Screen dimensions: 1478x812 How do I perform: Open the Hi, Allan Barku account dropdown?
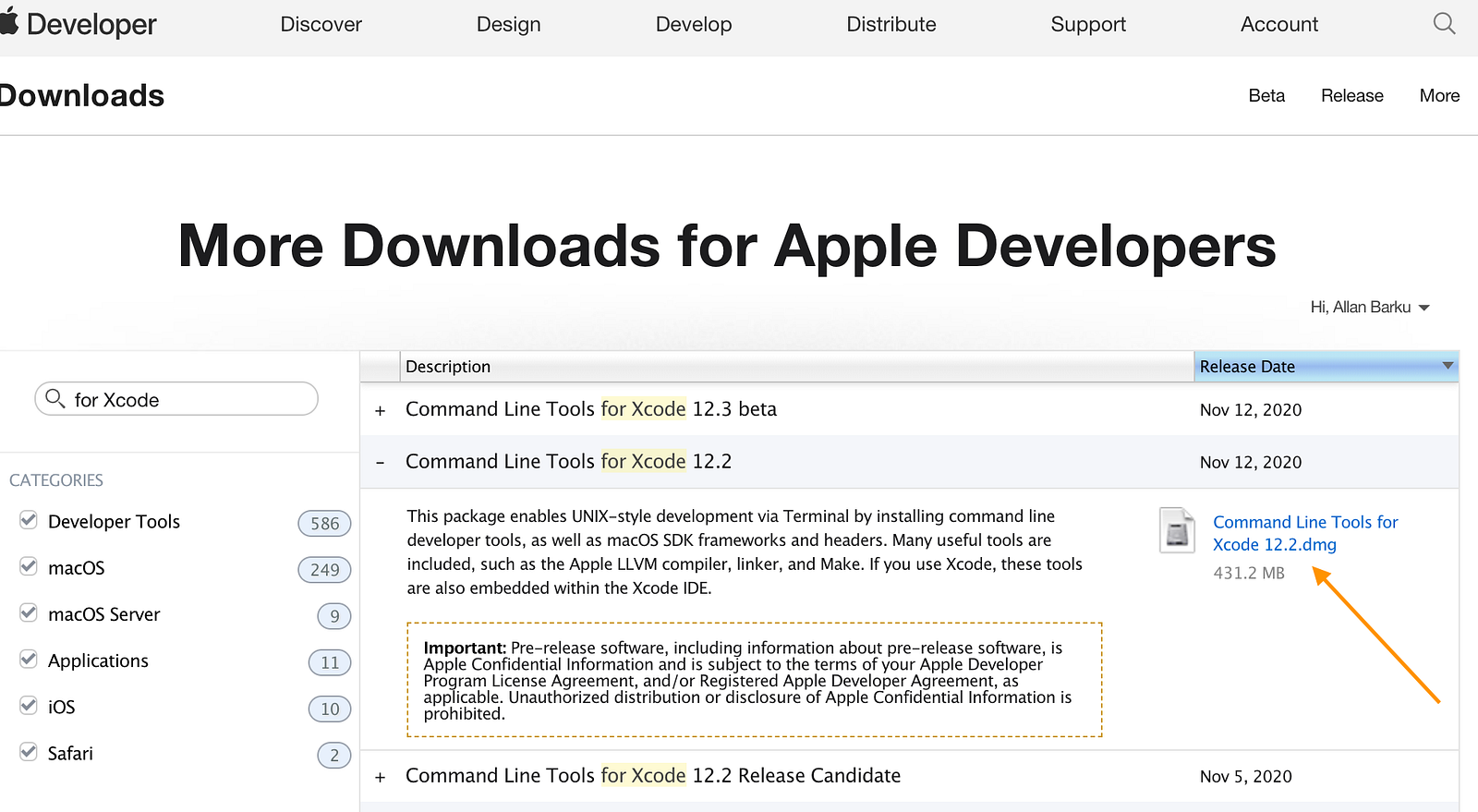(x=1370, y=307)
